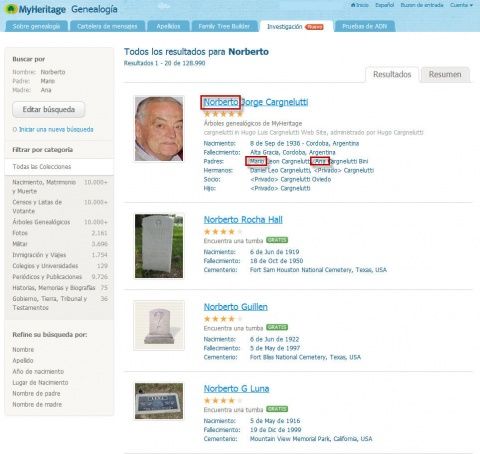Click '8 de Sep de 1938 - Cordoba, Argentina'
The height and width of the screenshot is (454, 480).
coord(304,143)
